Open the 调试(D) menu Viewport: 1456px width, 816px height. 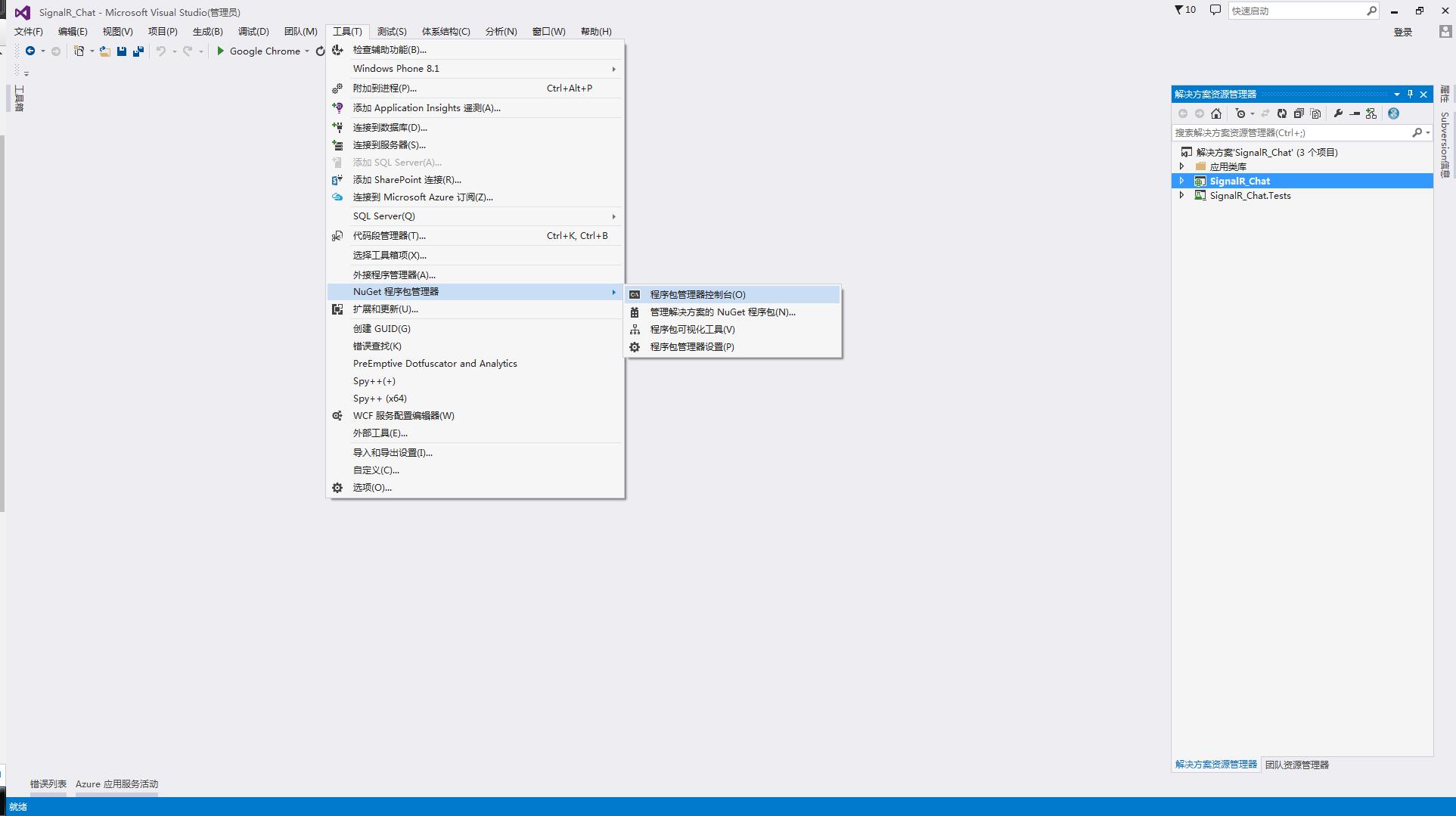click(x=253, y=31)
